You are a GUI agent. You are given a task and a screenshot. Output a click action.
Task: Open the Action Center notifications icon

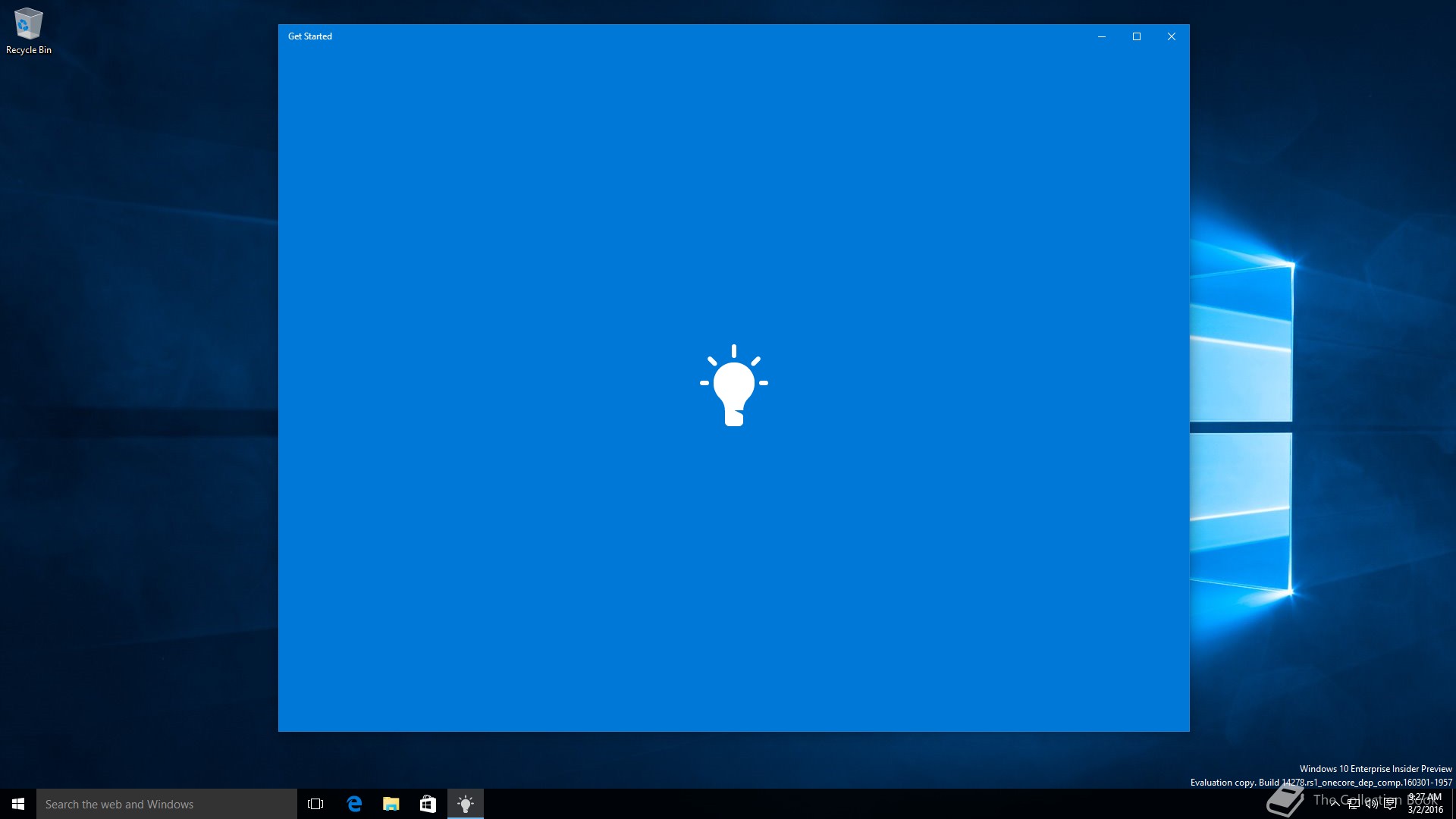(x=1390, y=804)
